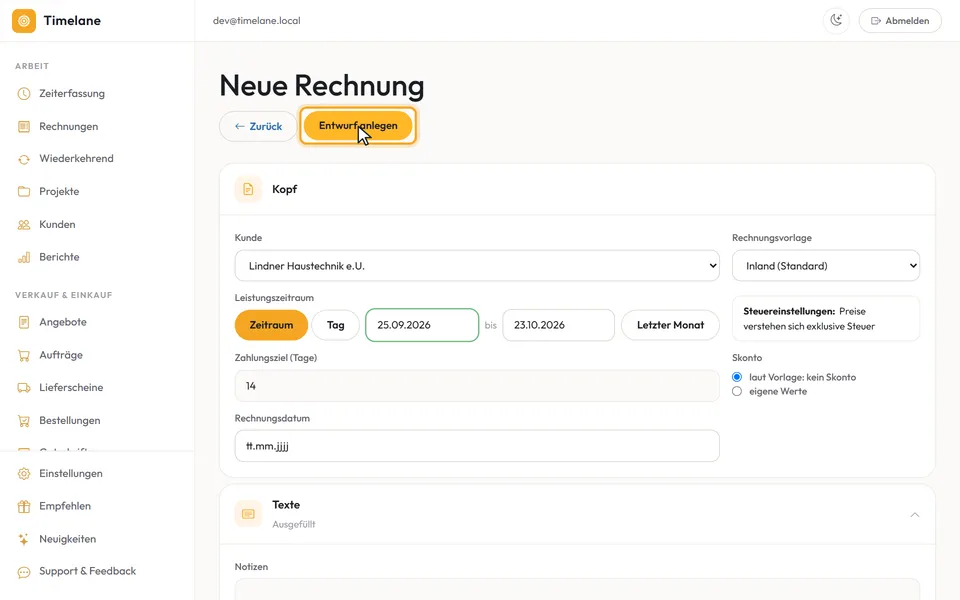
Task: Open Wiederkehrend in the sidebar
Action: [76, 159]
